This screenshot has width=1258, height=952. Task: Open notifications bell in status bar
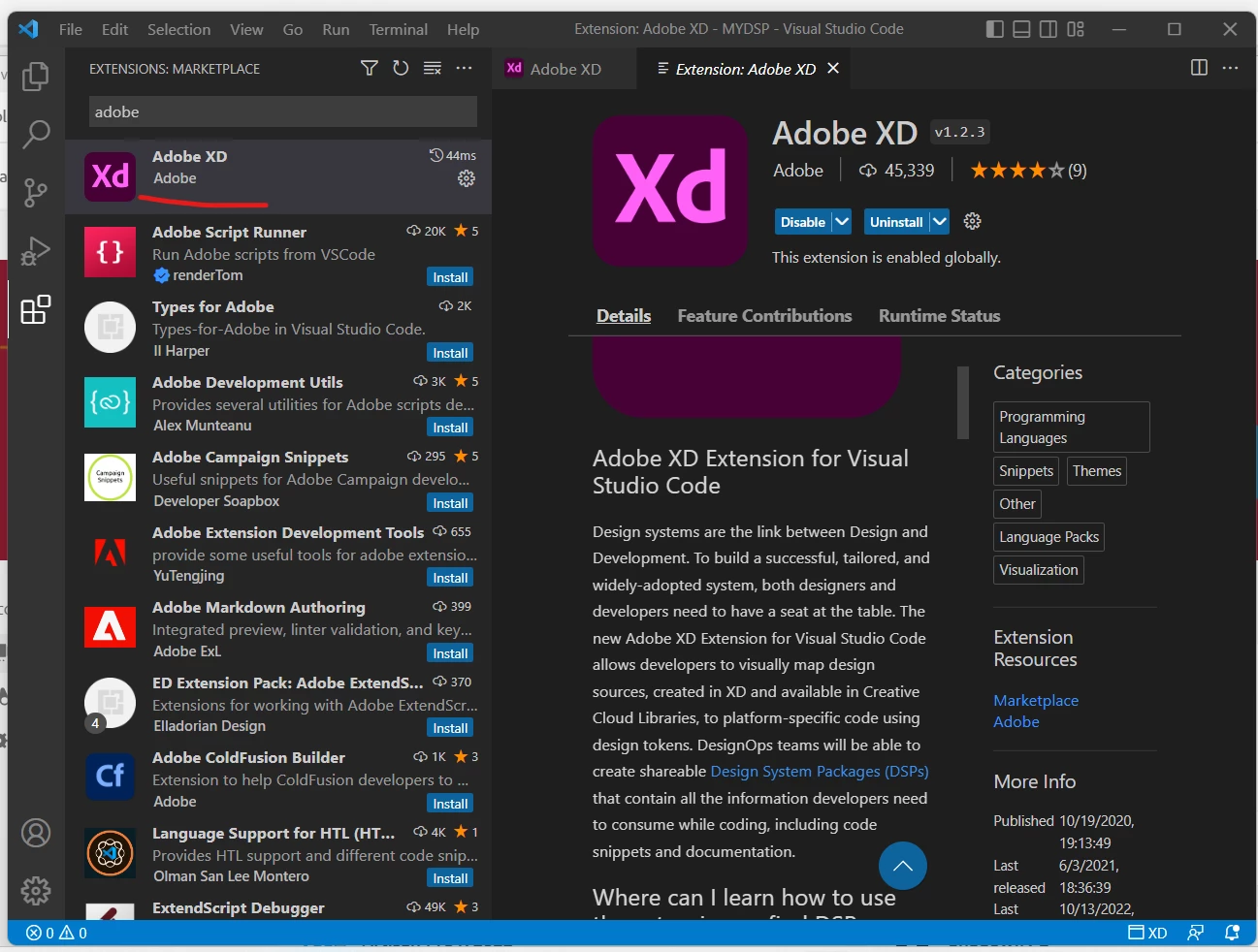[x=1233, y=933]
